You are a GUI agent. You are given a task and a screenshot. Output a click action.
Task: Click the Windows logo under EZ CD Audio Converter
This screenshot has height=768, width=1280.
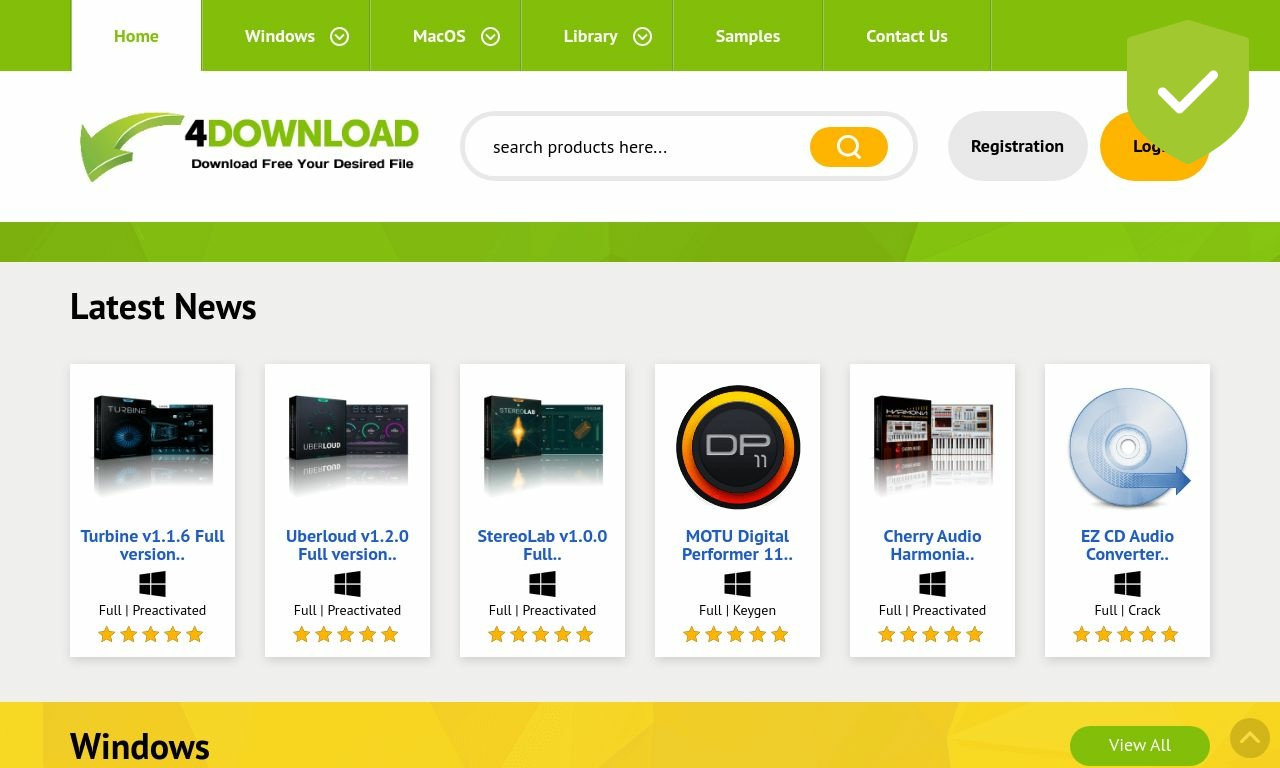pyautogui.click(x=1127, y=584)
